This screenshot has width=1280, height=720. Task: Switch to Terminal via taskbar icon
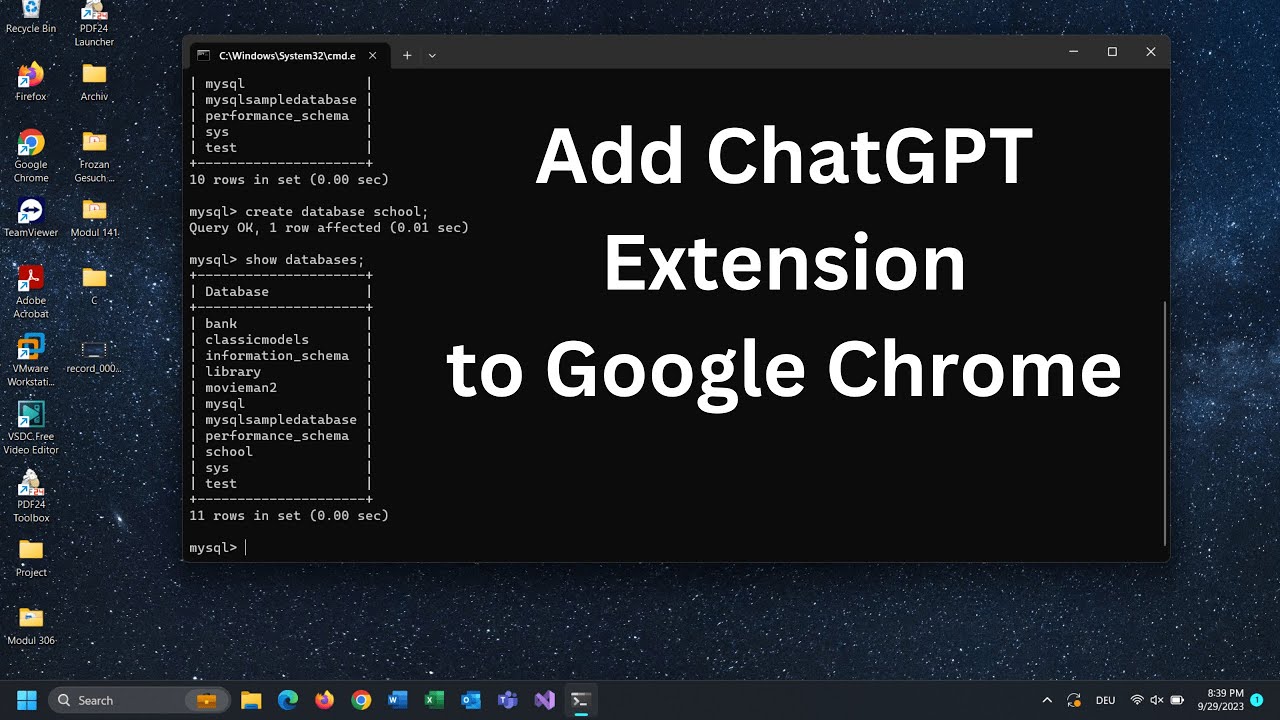pos(580,700)
